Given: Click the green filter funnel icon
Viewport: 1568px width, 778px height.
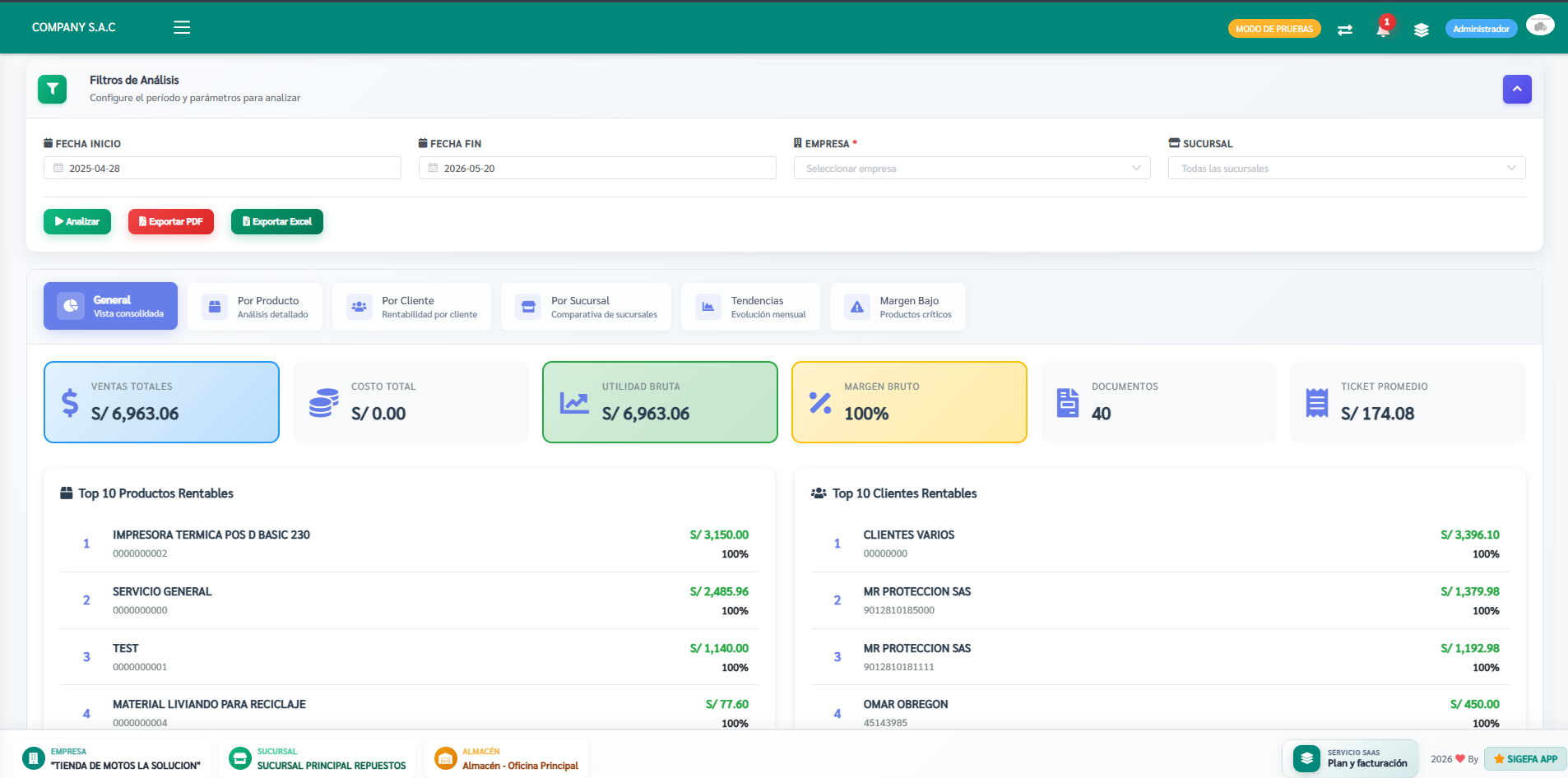Looking at the screenshot, I should tap(52, 89).
